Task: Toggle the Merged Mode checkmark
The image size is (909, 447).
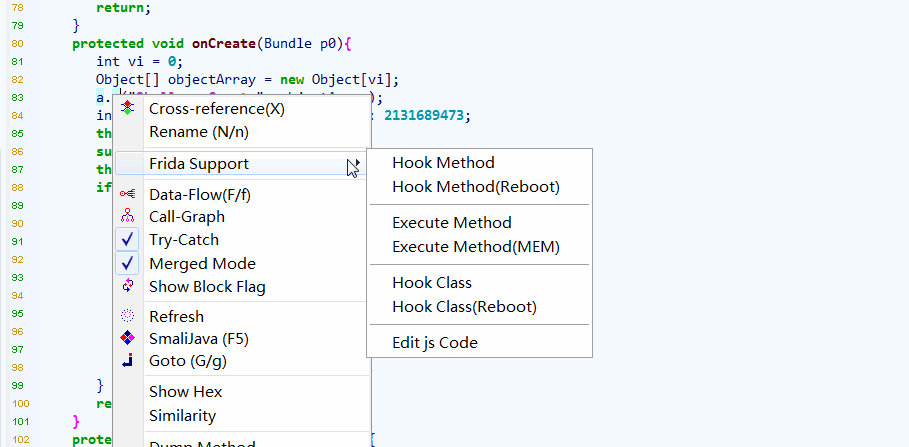Action: [127, 264]
